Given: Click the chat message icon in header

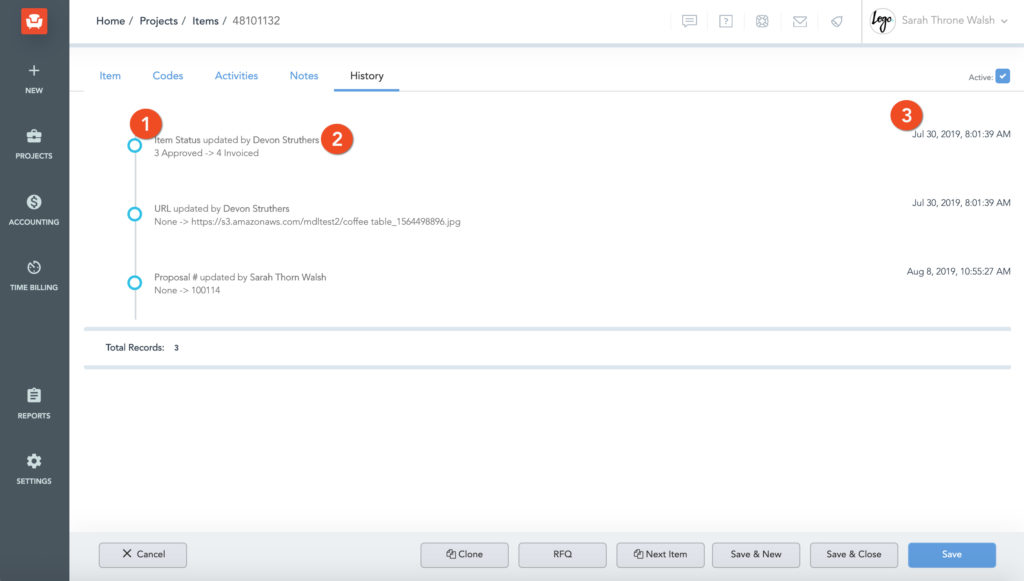Looking at the screenshot, I should coord(689,21).
